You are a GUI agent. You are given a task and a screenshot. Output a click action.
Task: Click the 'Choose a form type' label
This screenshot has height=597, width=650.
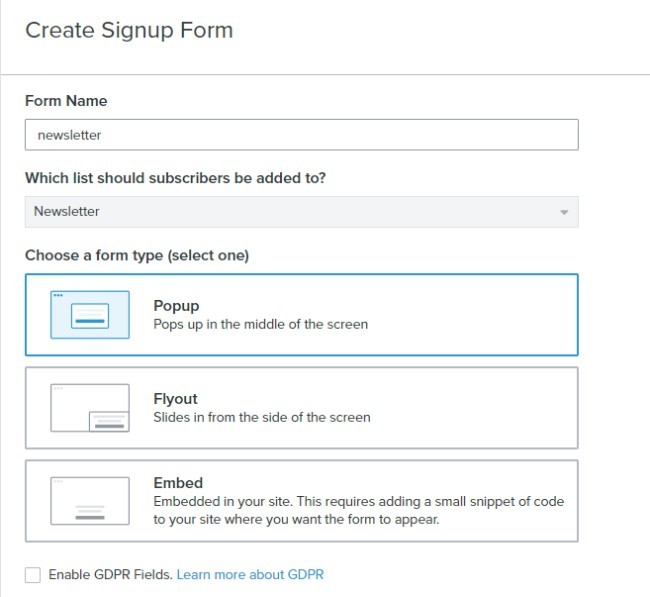137,255
